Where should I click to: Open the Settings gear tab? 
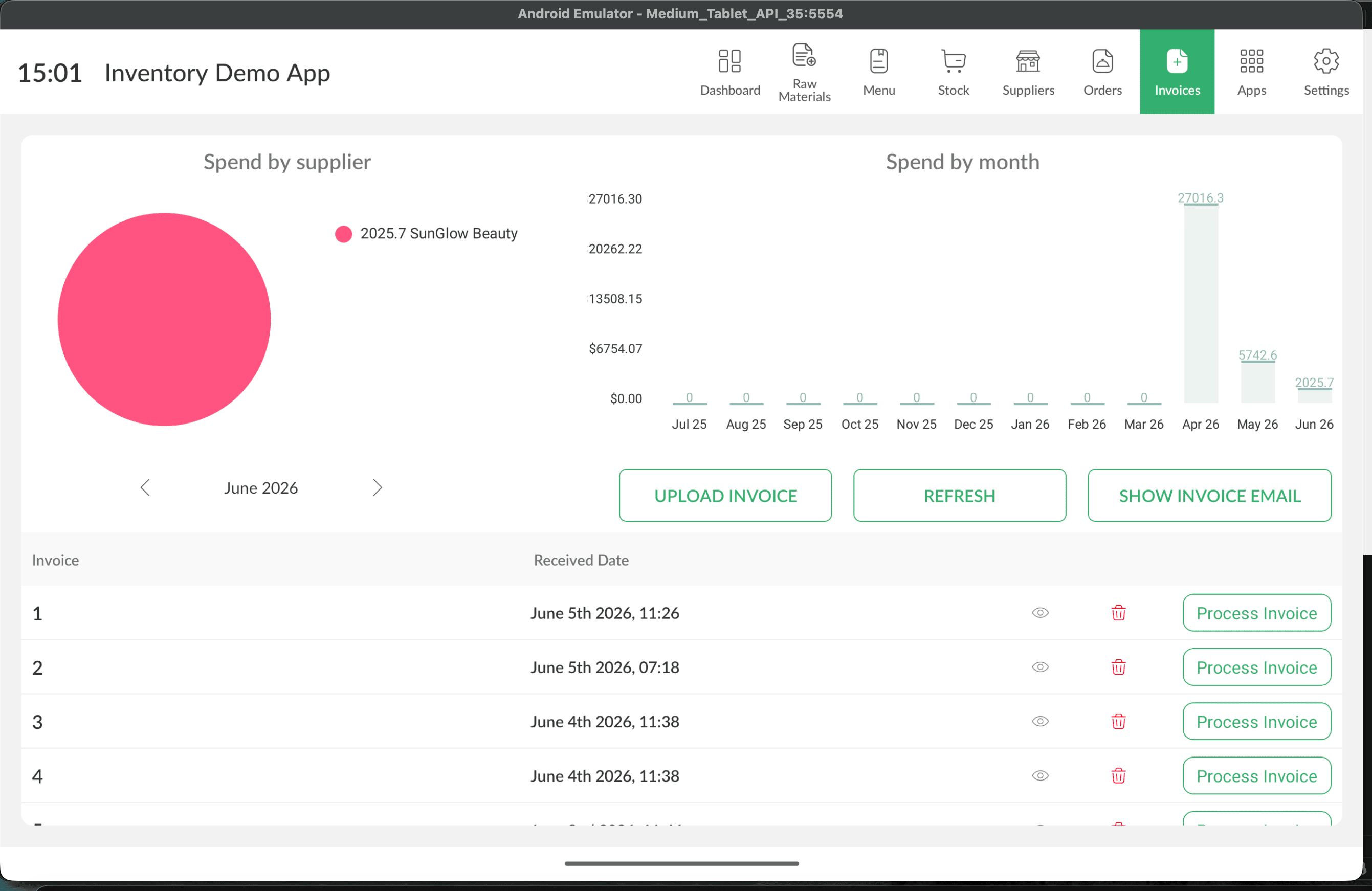[x=1326, y=72]
